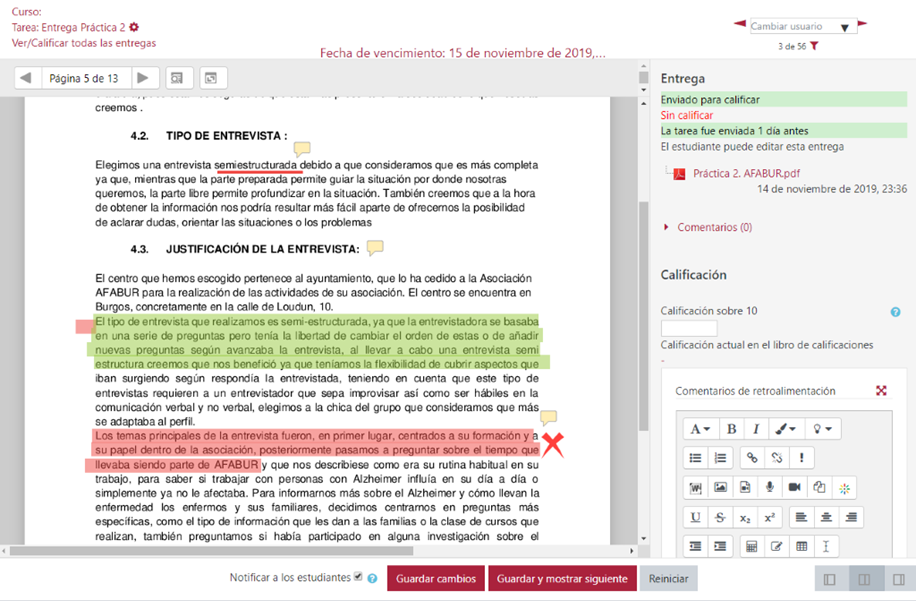Indent text in feedback editor
The width and height of the screenshot is (916, 601).
coord(720,546)
